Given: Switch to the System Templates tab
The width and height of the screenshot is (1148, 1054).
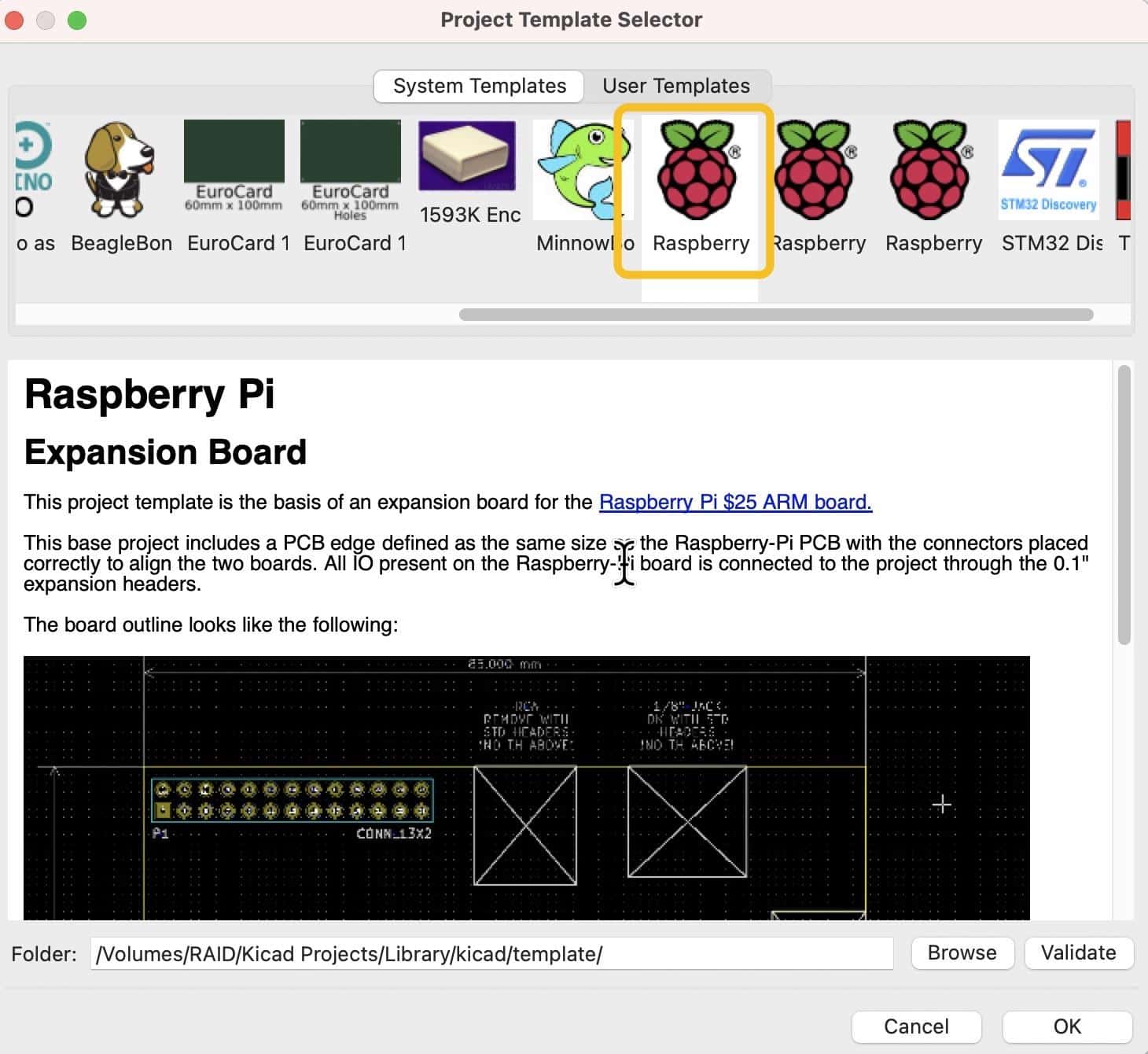Looking at the screenshot, I should tap(479, 86).
